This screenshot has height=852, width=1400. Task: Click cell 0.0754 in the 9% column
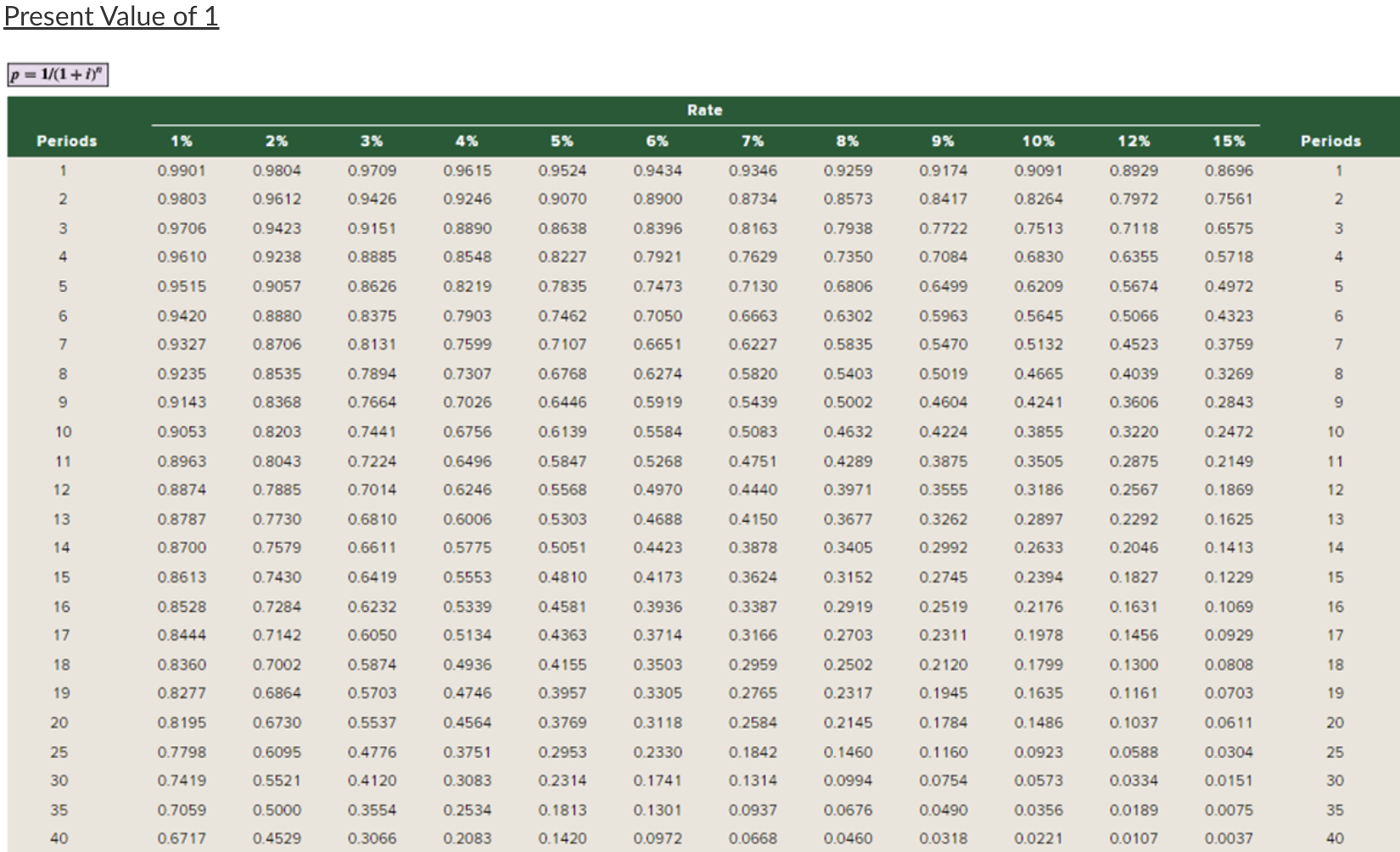pos(944,781)
